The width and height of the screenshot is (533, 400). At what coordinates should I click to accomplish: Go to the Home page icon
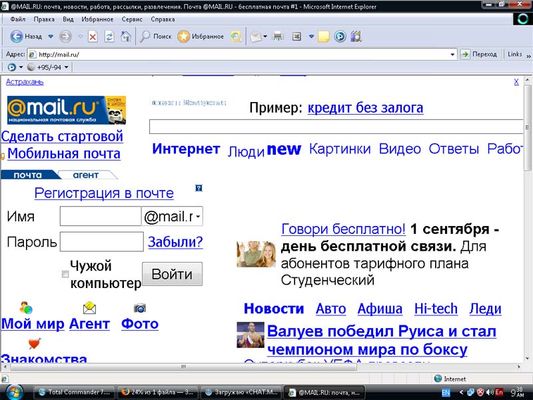click(x=126, y=36)
